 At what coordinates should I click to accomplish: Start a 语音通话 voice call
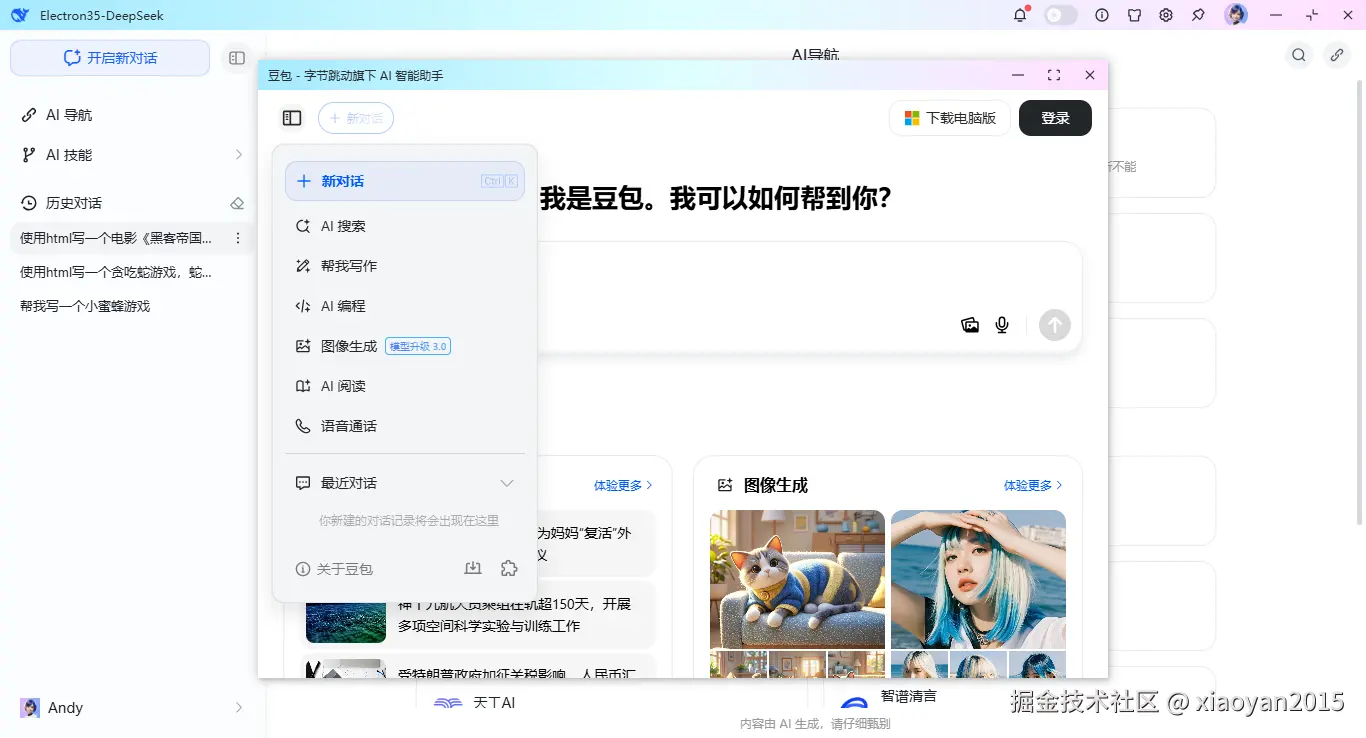348,425
